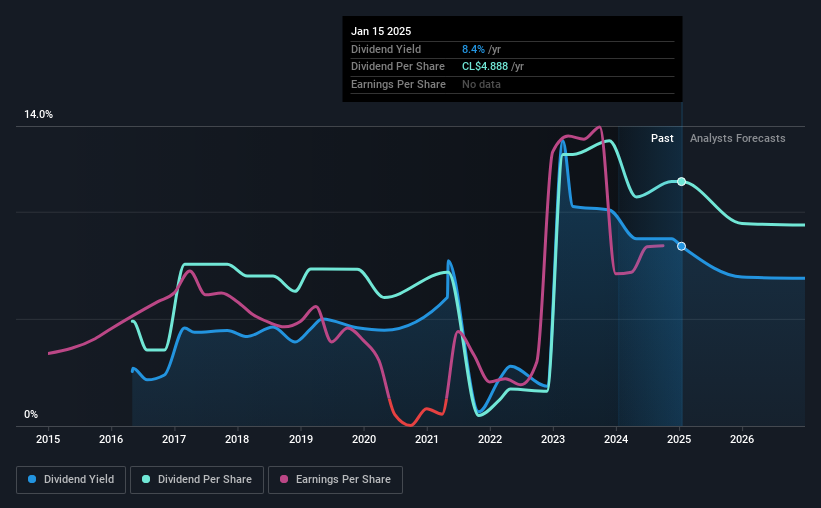Click the teal Dividend Per Share legend dot
The width and height of the screenshot is (821, 508).
coord(146,479)
